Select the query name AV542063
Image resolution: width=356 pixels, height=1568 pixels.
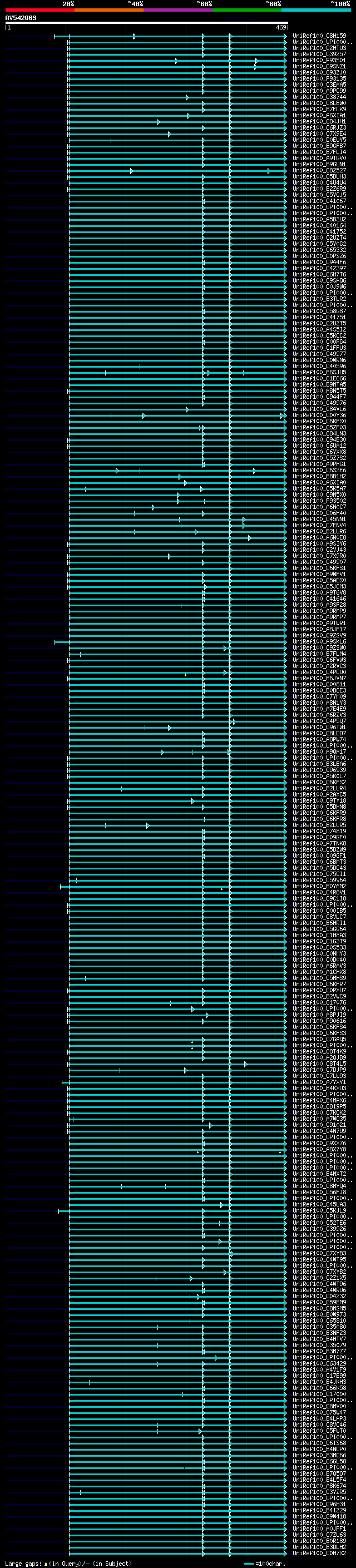(x=21, y=18)
